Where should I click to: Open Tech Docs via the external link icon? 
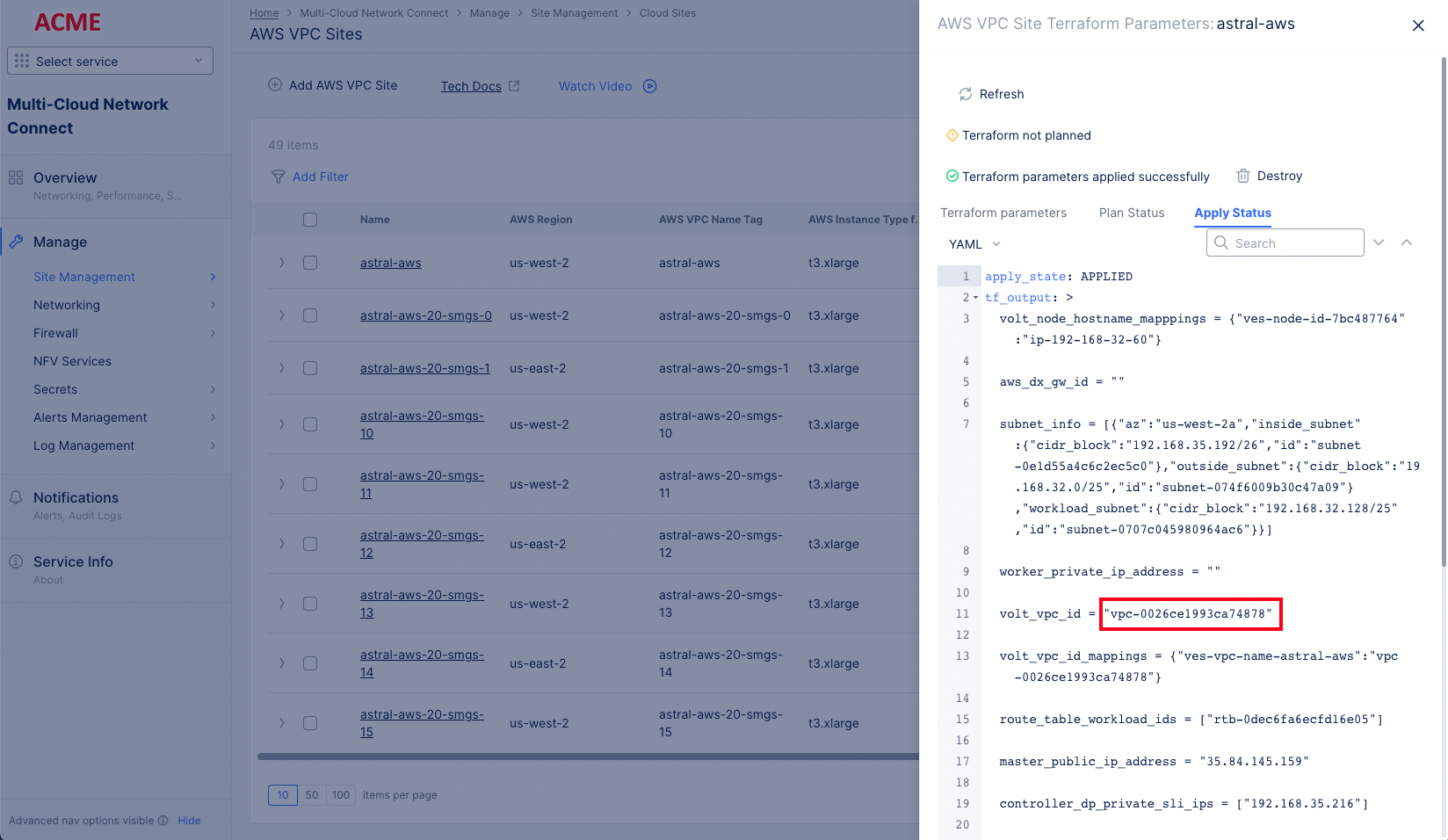515,85
